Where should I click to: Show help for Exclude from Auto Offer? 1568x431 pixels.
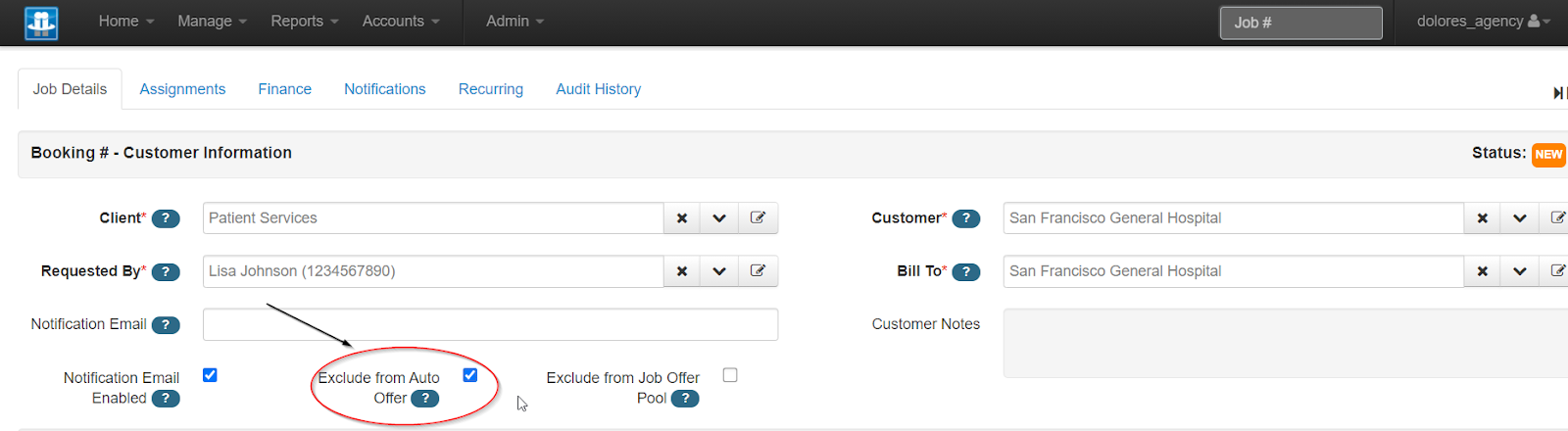click(424, 399)
